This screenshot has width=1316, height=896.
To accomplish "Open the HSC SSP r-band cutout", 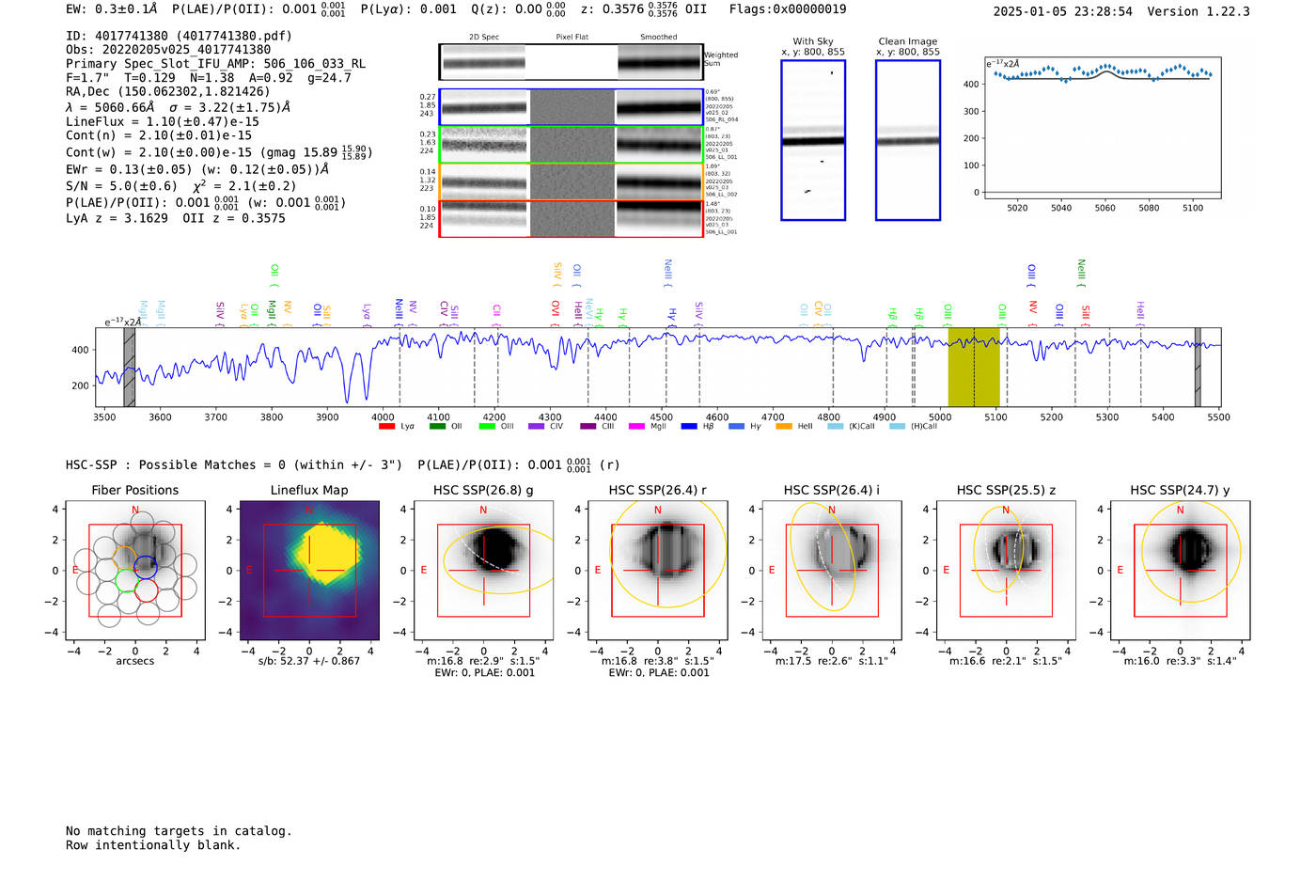I will click(658, 570).
